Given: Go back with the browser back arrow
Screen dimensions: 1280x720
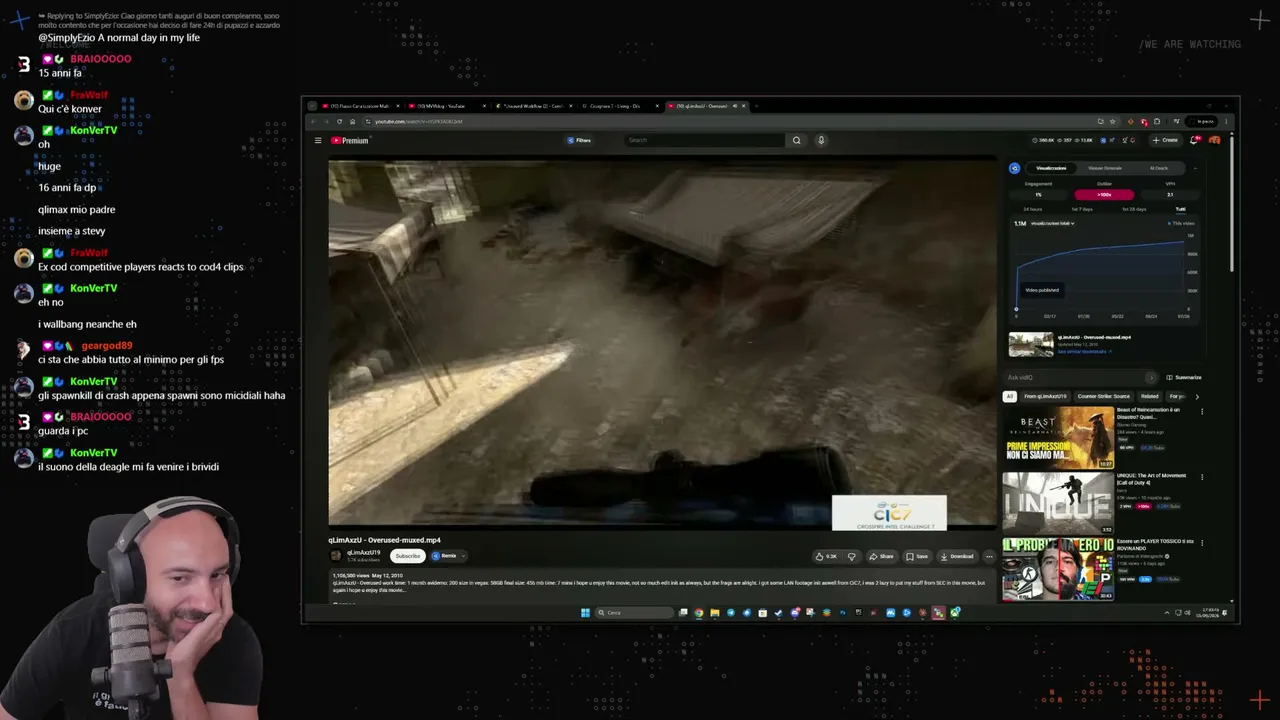Looking at the screenshot, I should 313,121.
